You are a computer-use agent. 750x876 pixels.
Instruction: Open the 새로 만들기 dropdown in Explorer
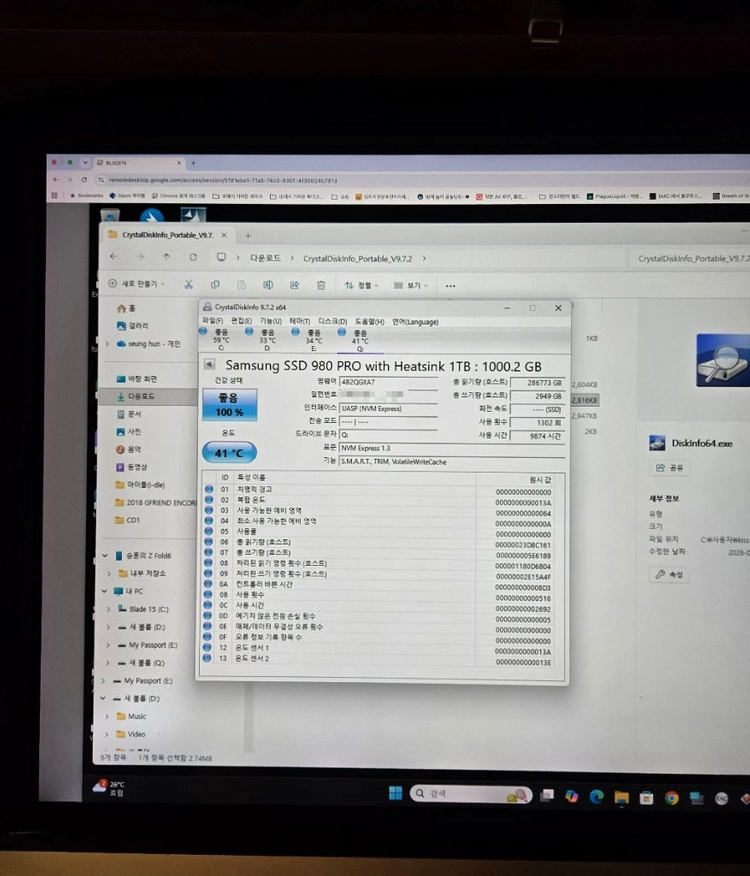point(137,284)
